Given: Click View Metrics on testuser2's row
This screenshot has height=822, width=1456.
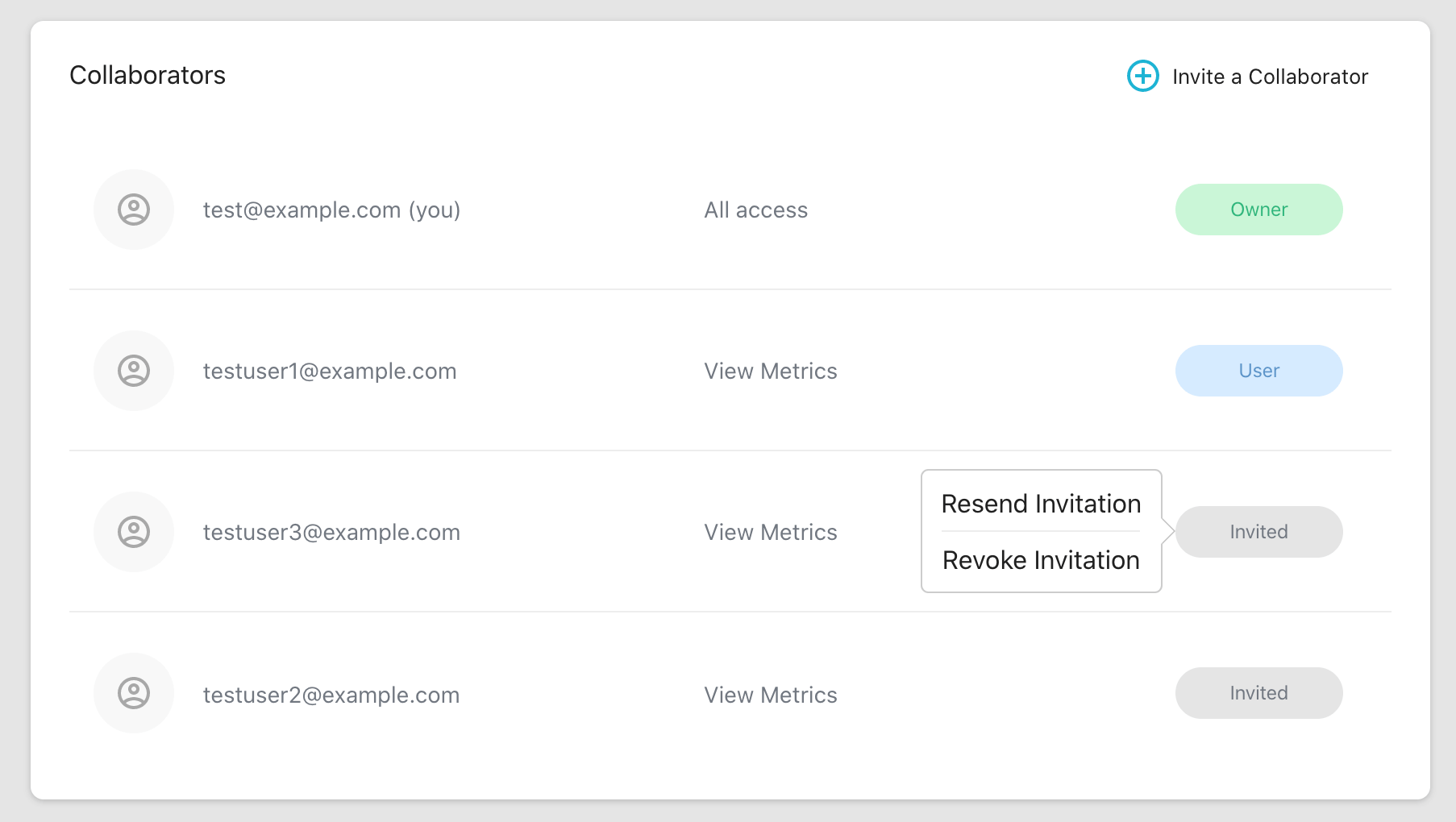Looking at the screenshot, I should tap(770, 694).
